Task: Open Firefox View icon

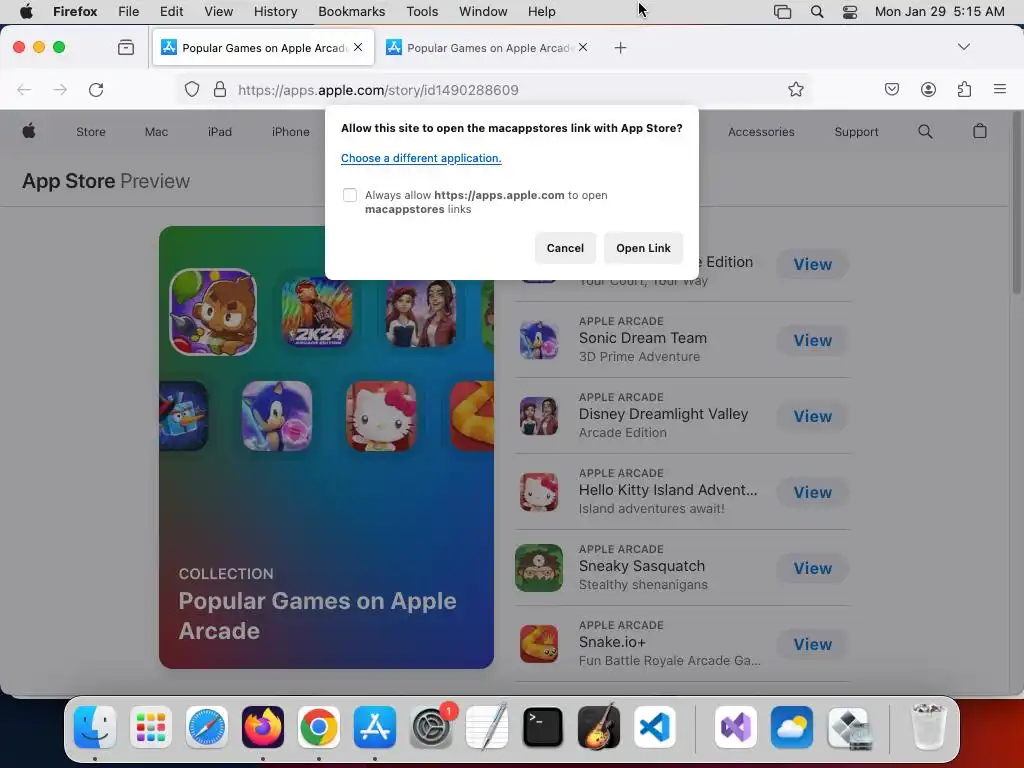Action: [x=126, y=47]
